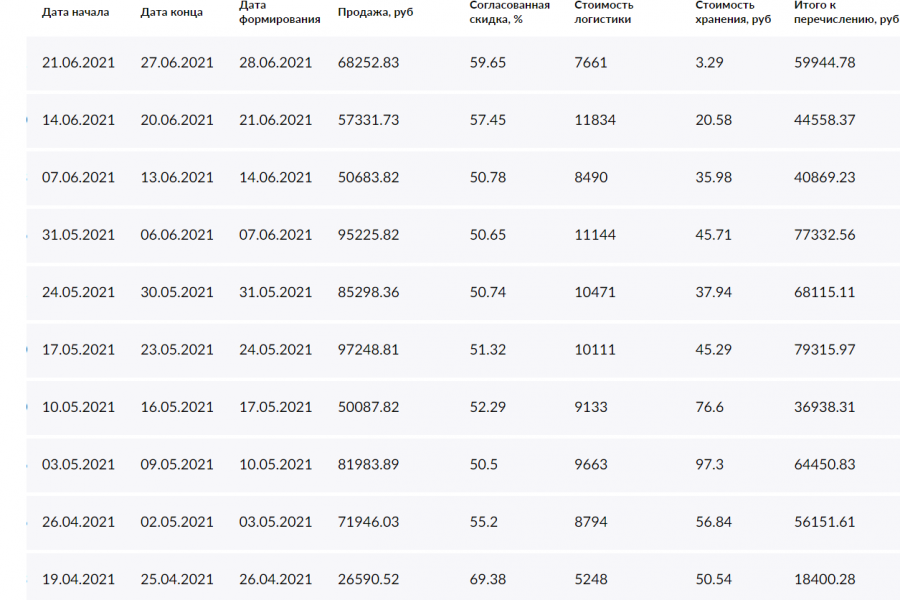This screenshot has width=900, height=600.
Task: Select the "Стоимость хранения, руб" header
Action: coord(734,12)
